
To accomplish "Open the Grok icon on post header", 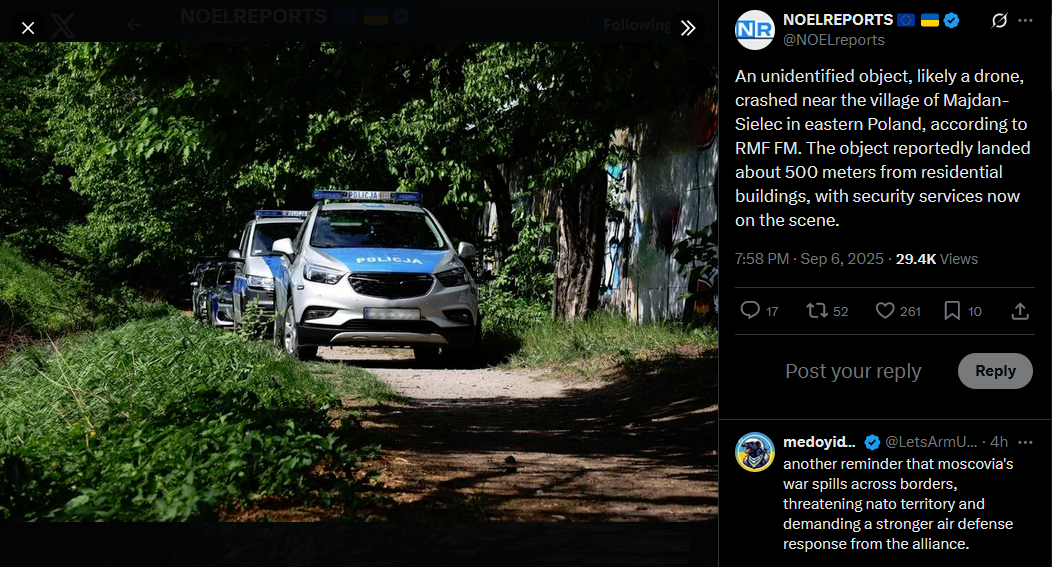I will point(999,21).
